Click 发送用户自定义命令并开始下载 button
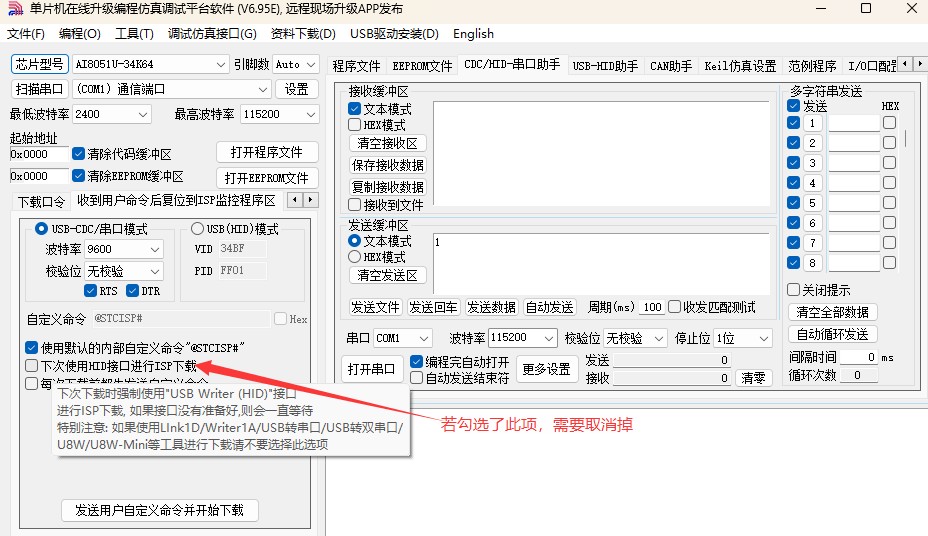Screen dimensions: 928x536 pos(160,510)
